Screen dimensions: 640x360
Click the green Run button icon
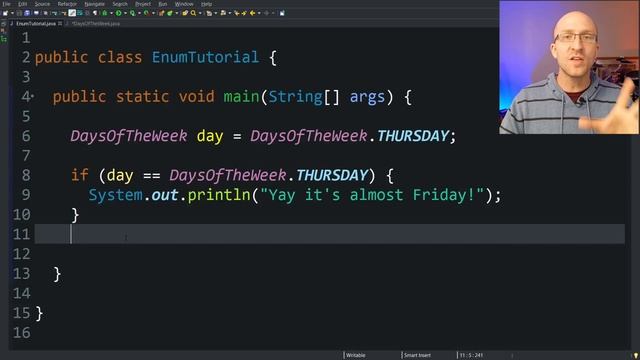tap(118, 13)
